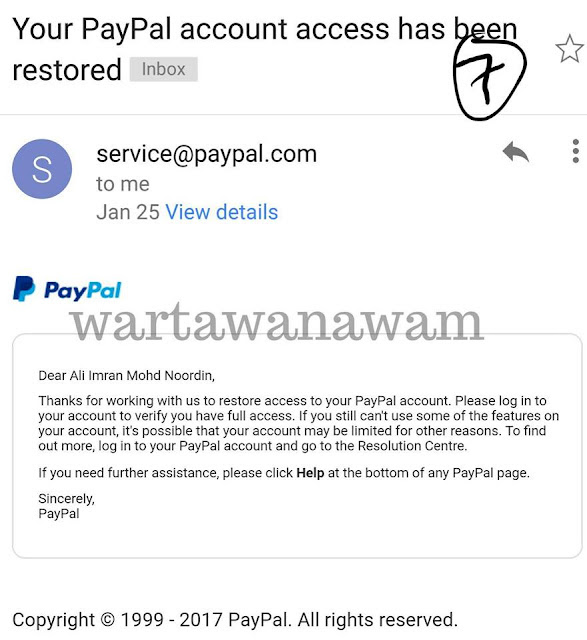The height and width of the screenshot is (640, 587).
Task: Open the sender avatar with letter S
Action: pyautogui.click(x=42, y=169)
